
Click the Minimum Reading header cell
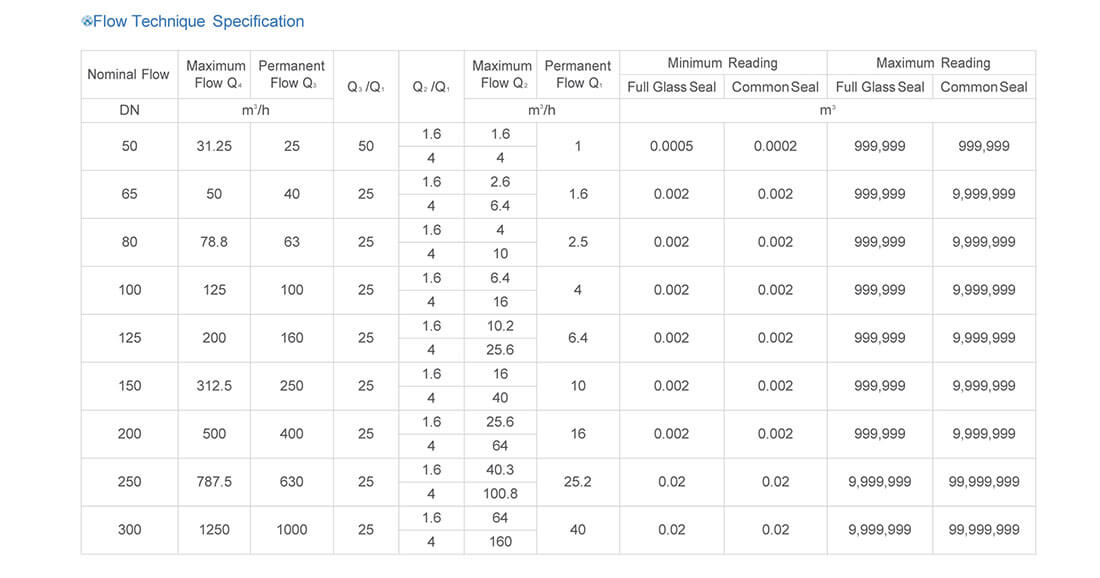[722, 63]
